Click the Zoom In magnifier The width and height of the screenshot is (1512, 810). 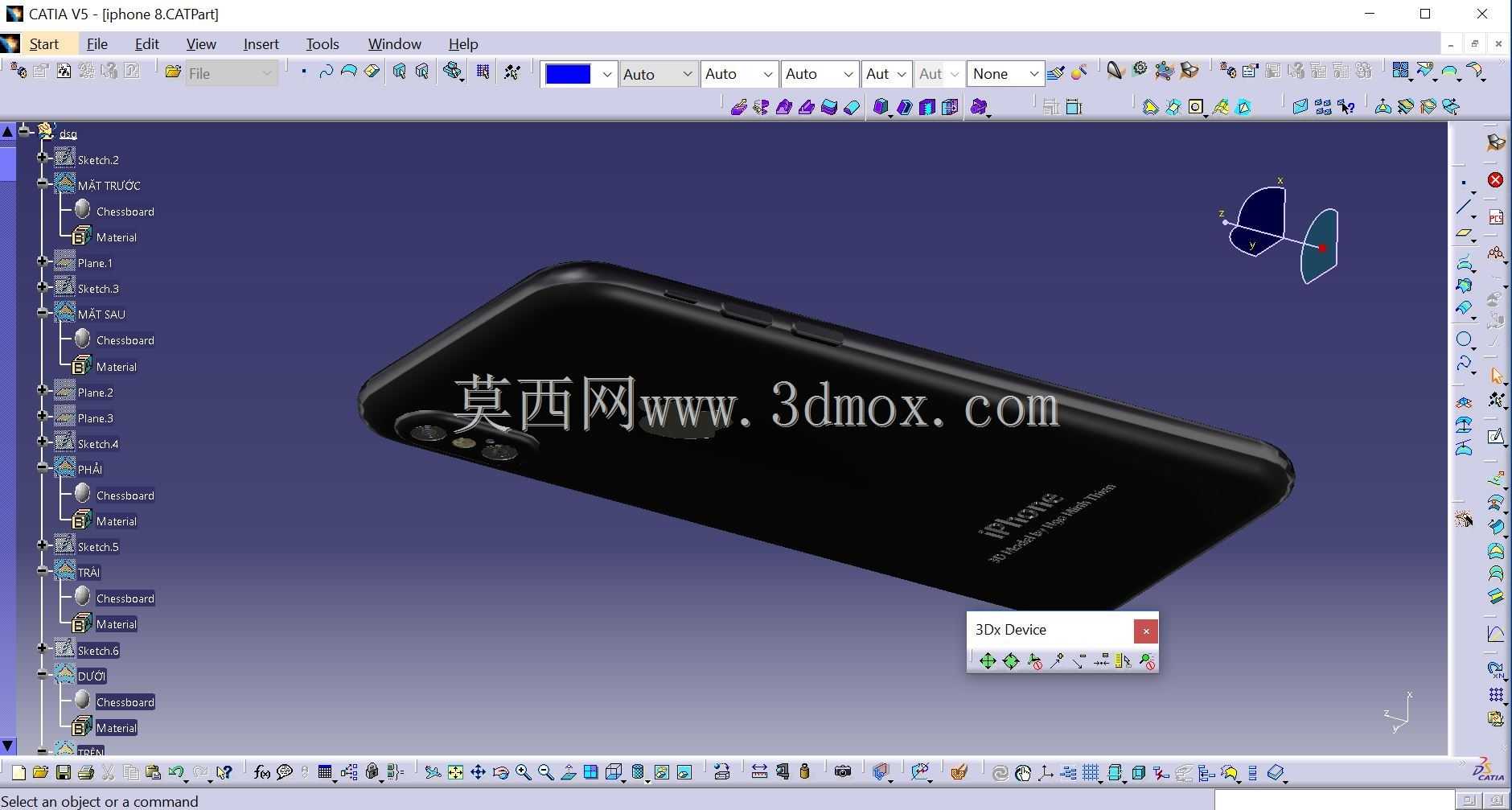click(523, 772)
